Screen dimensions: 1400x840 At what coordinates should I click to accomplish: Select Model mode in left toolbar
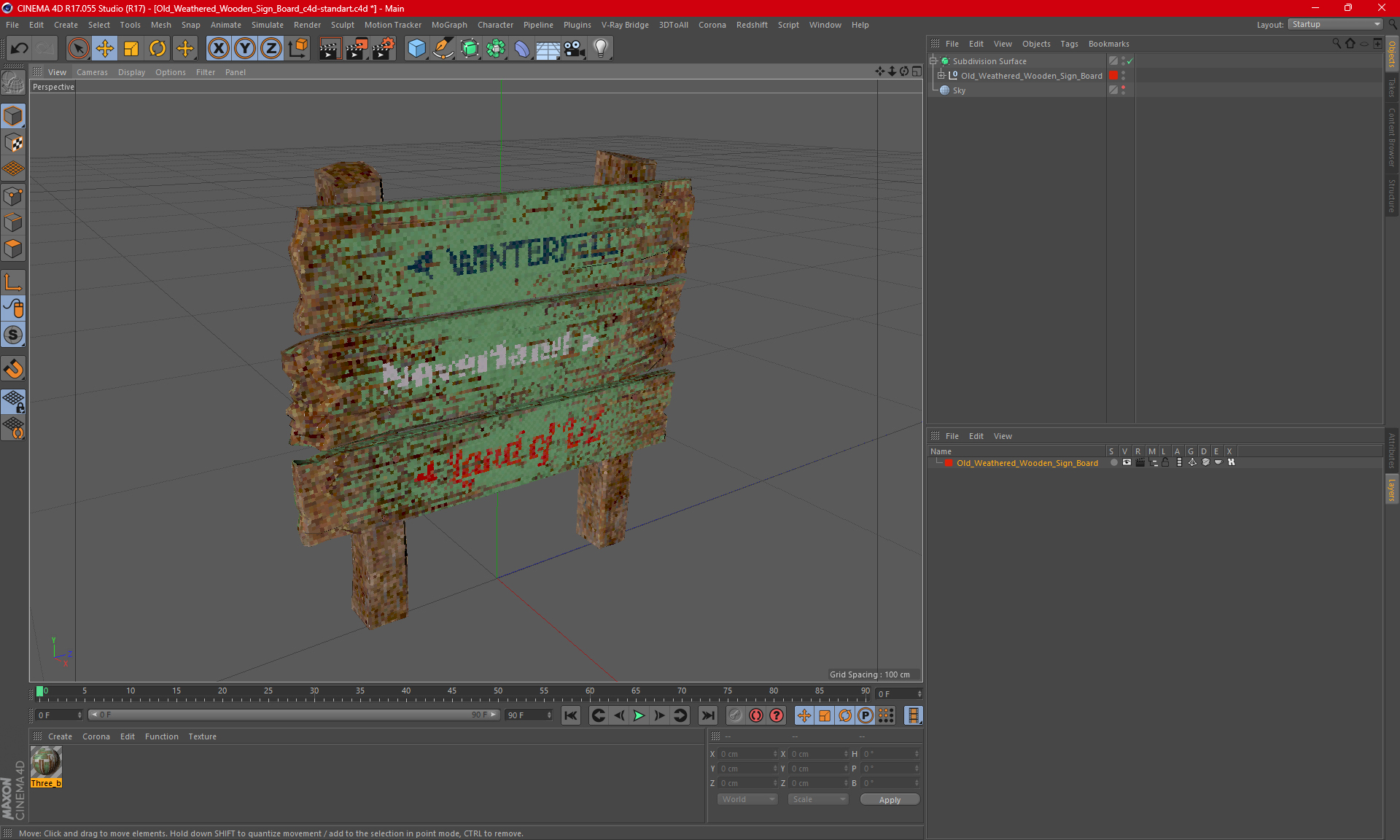13,116
